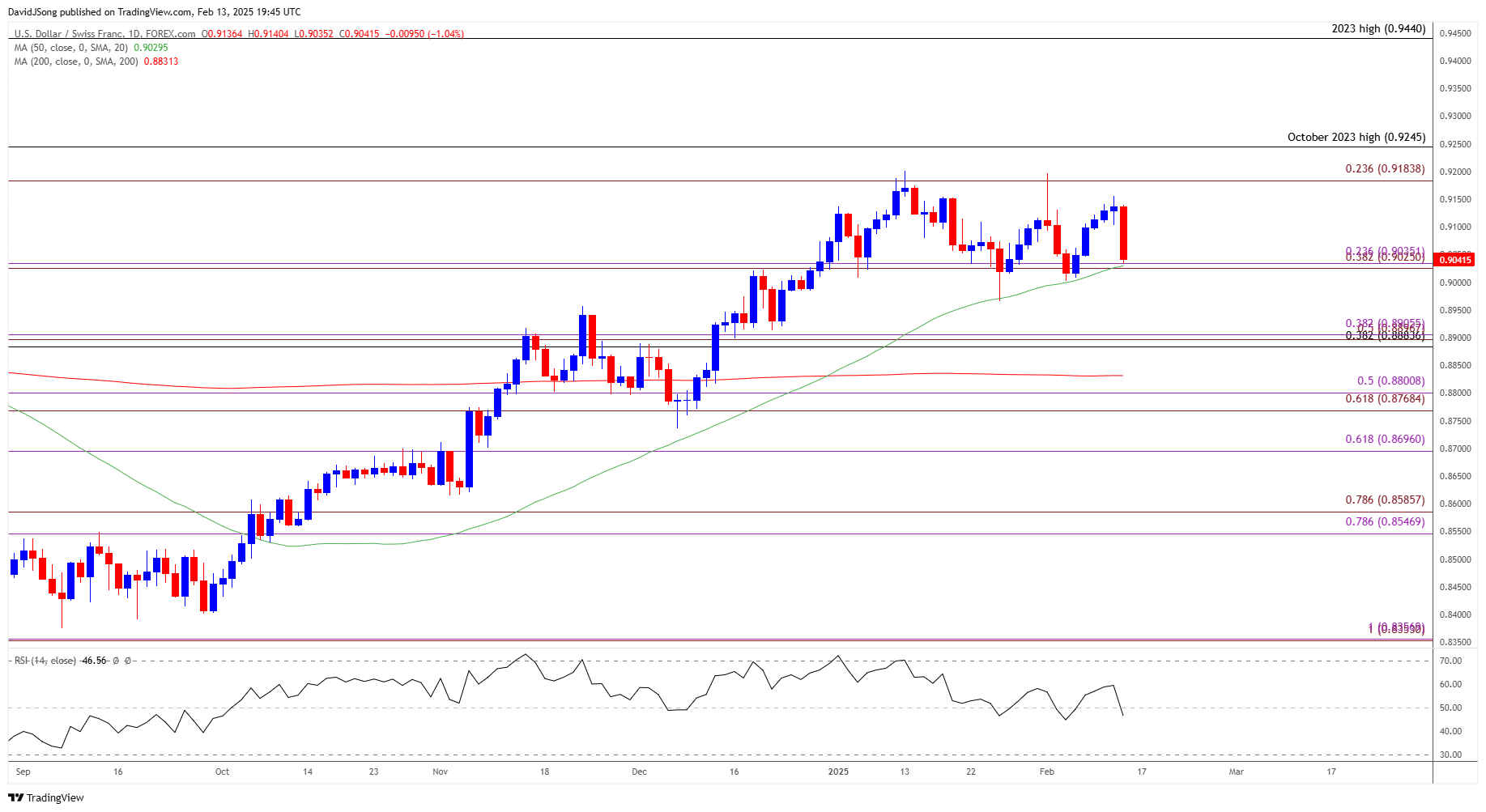
Task: Click the 'Mar' date axis label
Action: [1236, 772]
